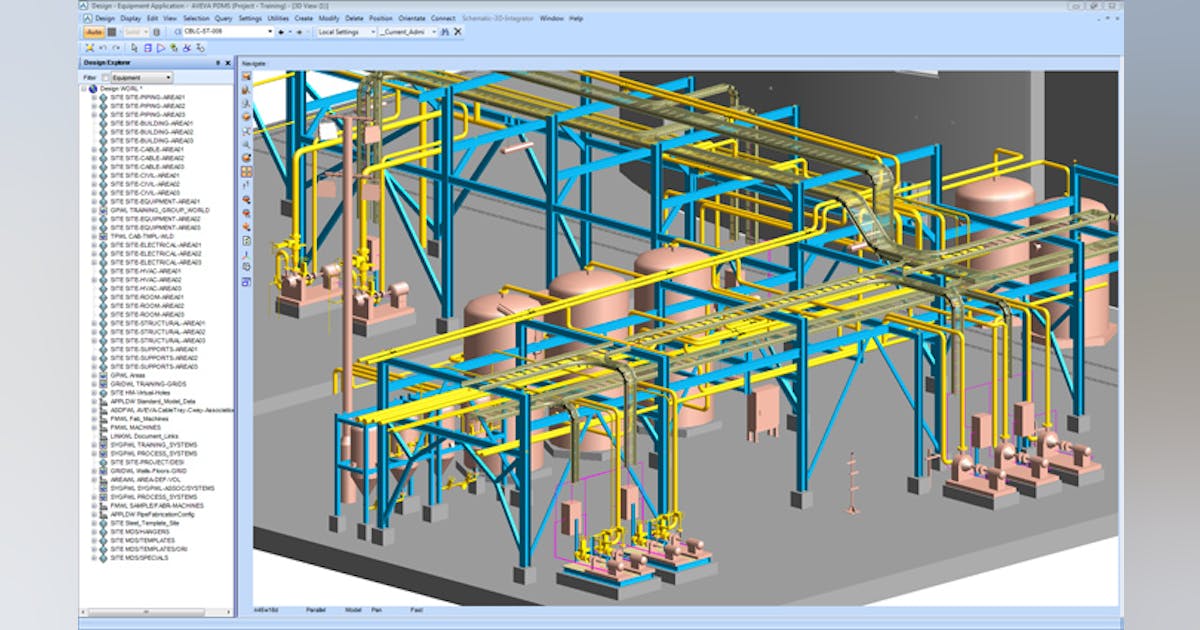Click the Undo icon on the toolbar
This screenshot has height=630, width=1200.
[103, 47]
